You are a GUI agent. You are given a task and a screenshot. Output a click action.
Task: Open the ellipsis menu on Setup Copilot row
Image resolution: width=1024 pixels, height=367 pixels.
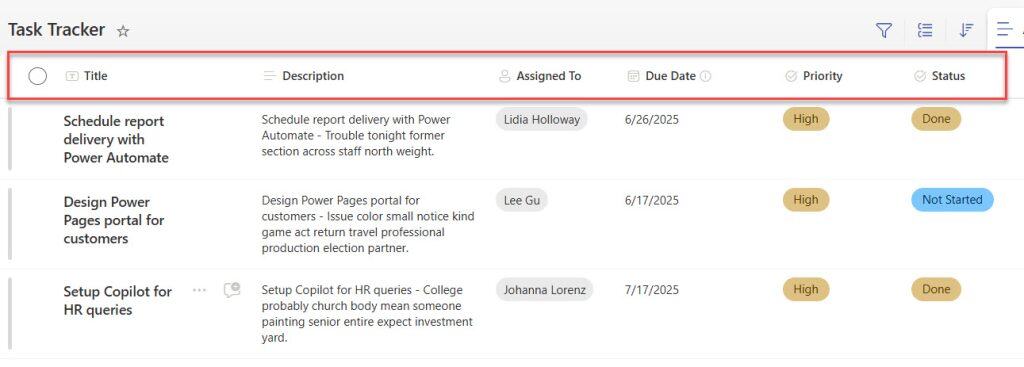click(199, 290)
